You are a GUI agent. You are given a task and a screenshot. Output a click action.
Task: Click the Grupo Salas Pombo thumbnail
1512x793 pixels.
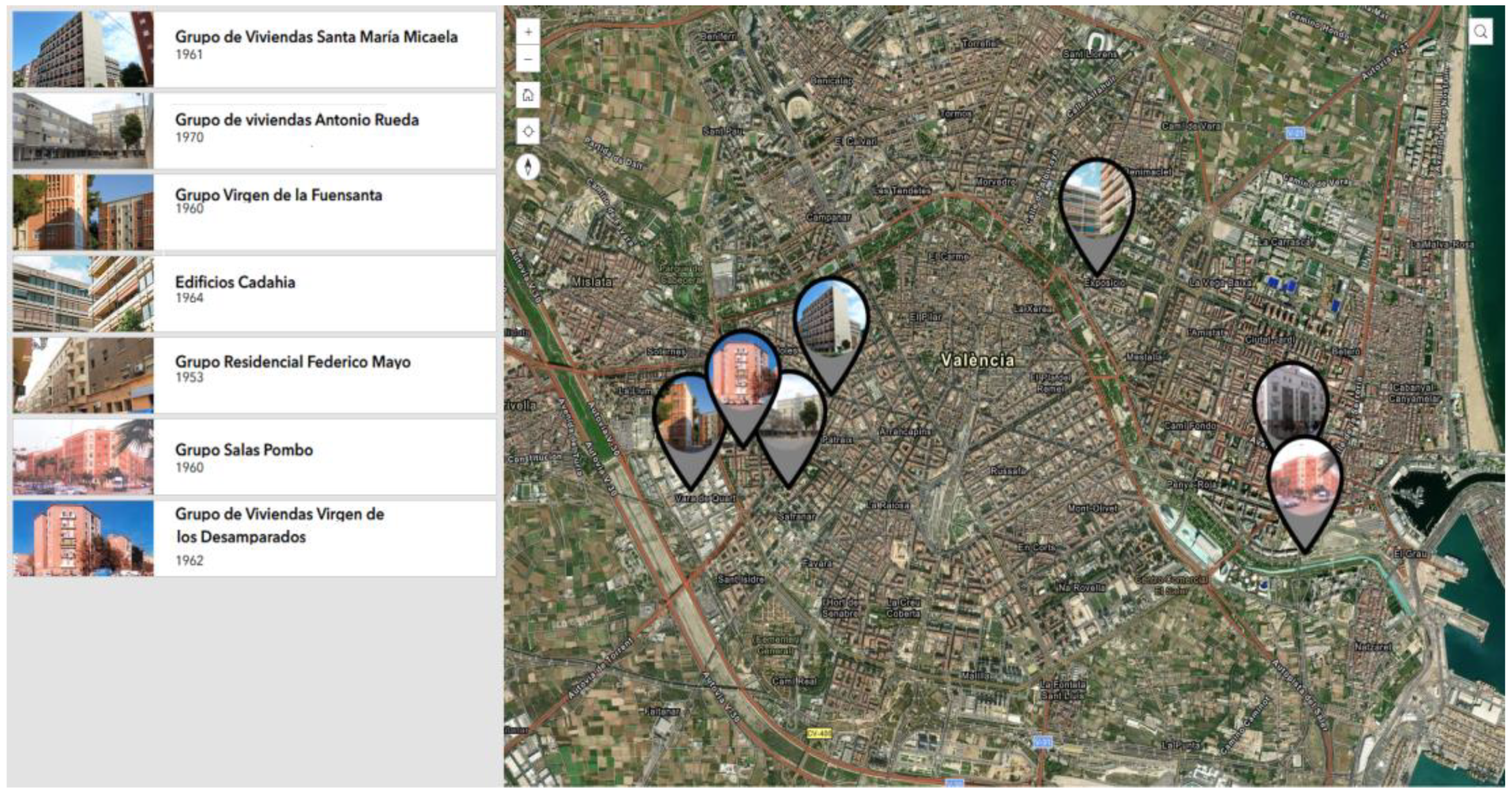click(83, 457)
